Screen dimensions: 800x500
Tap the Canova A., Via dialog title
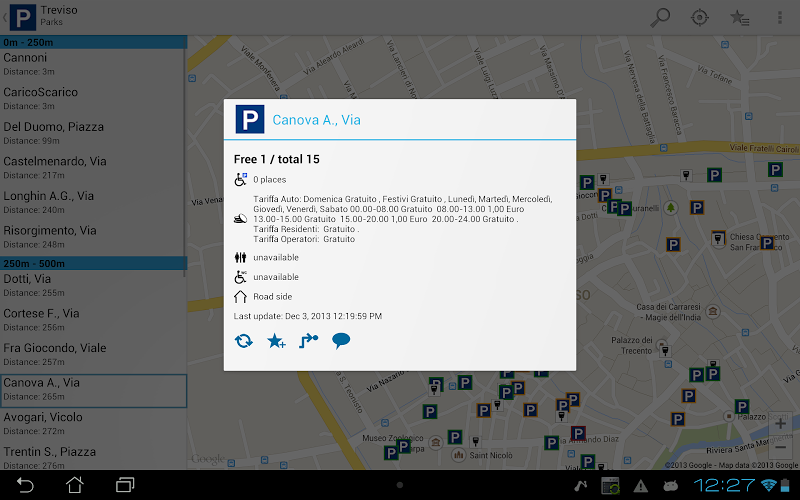coord(316,120)
